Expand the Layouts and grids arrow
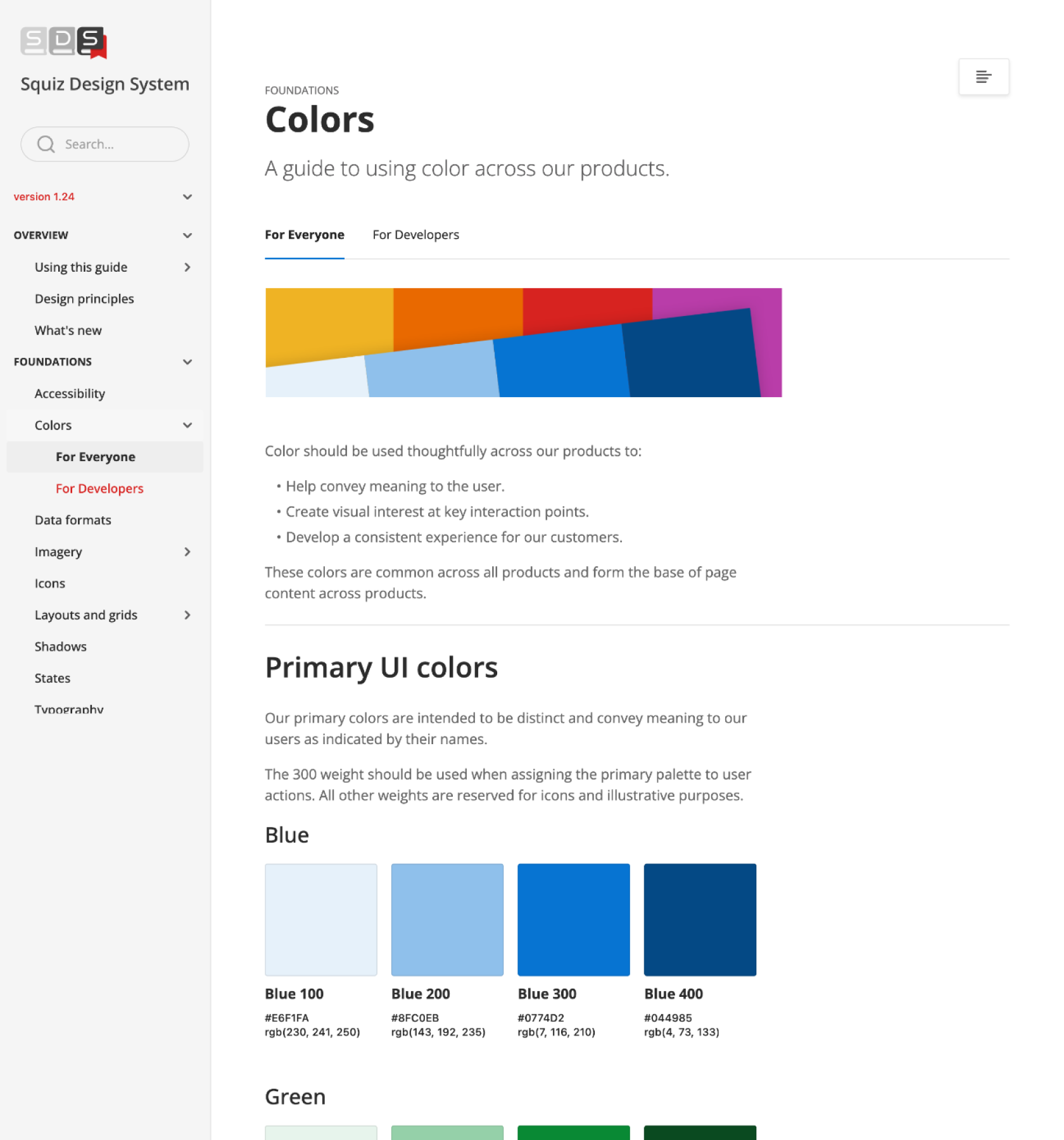1064x1140 pixels. 187,615
